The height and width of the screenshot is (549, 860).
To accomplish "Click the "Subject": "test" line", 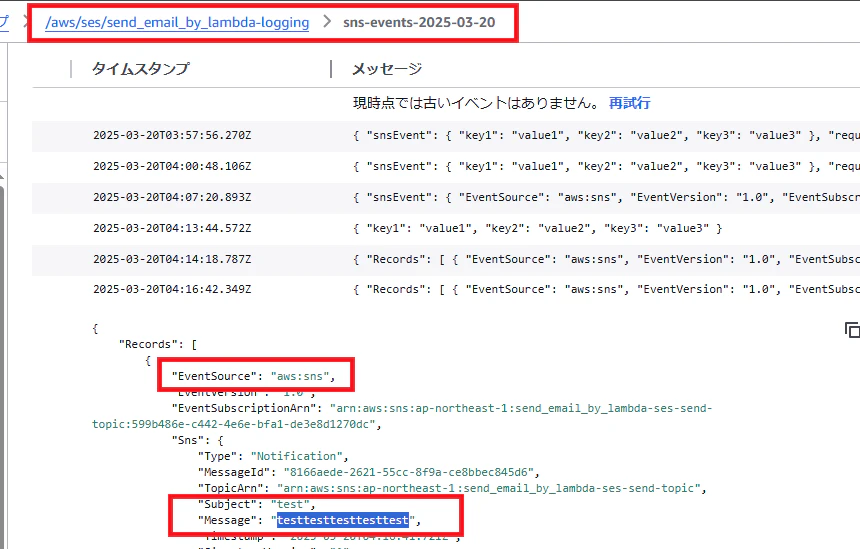I will point(257,504).
